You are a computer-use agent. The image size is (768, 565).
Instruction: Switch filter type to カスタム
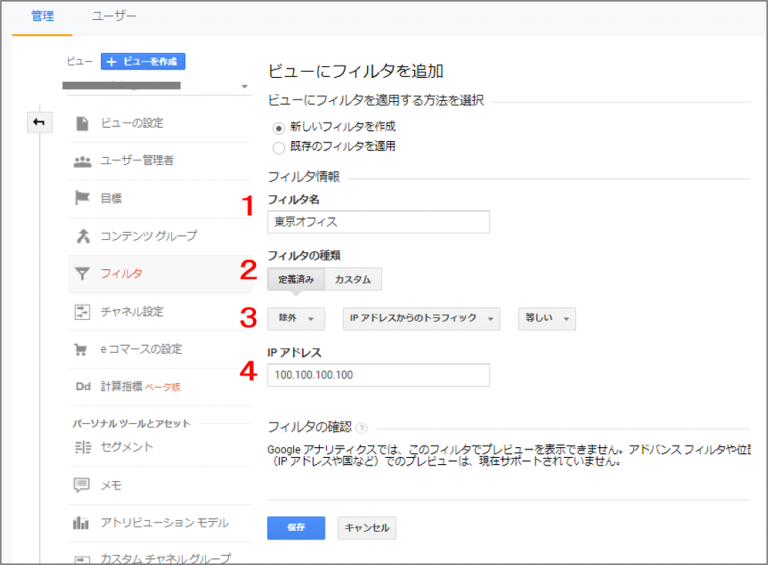pyautogui.click(x=354, y=279)
